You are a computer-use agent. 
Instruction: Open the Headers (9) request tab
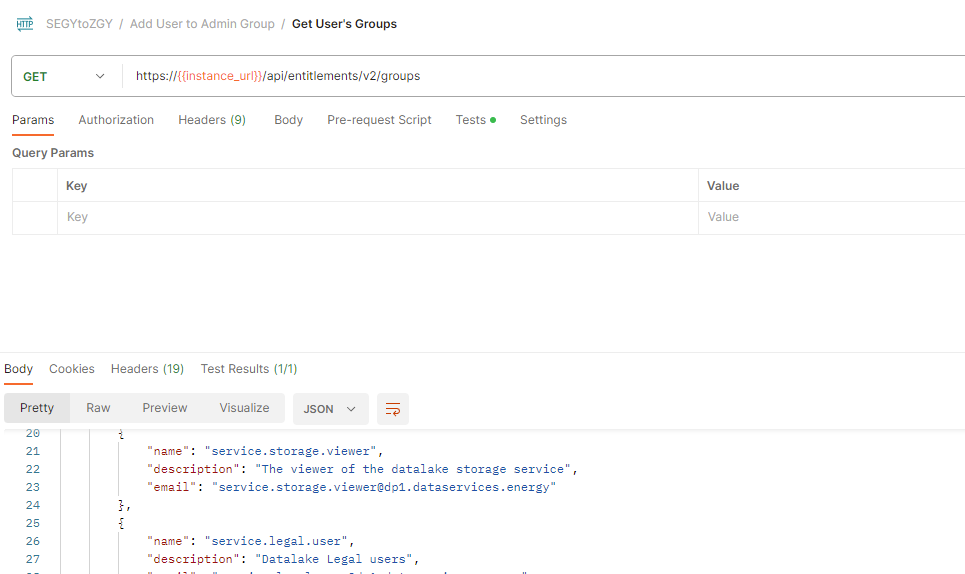pyautogui.click(x=212, y=120)
